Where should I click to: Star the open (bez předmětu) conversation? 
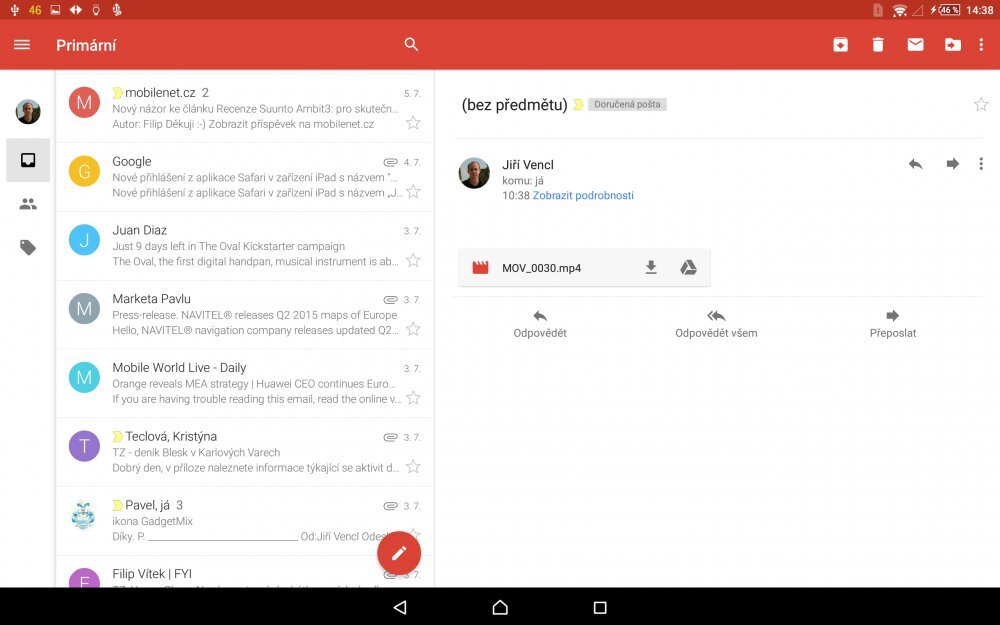(x=981, y=103)
